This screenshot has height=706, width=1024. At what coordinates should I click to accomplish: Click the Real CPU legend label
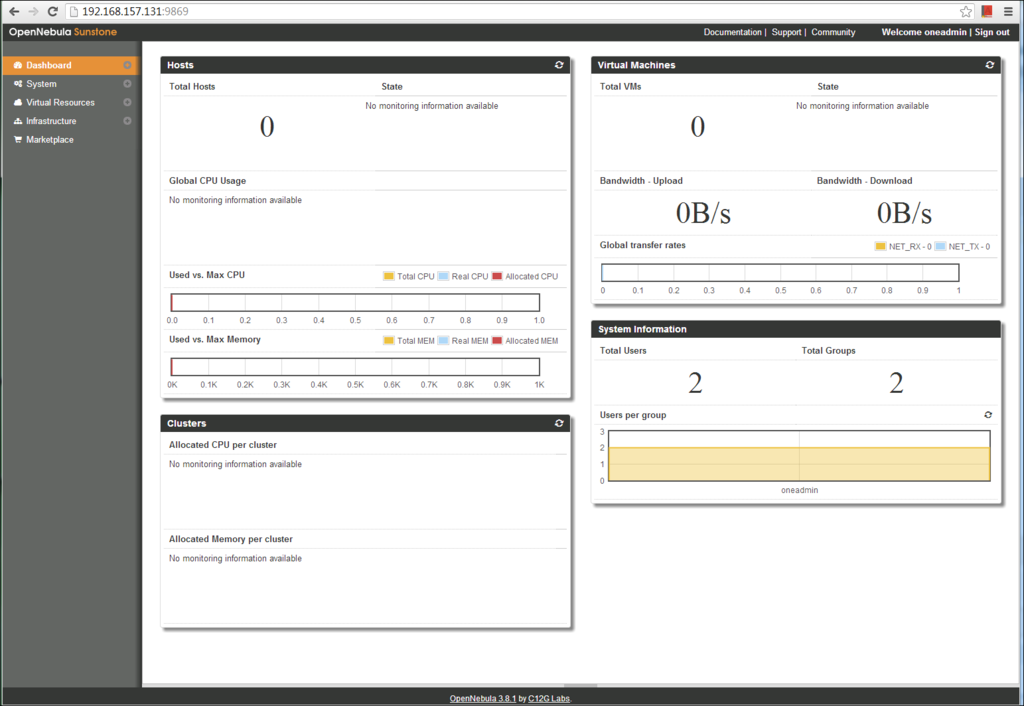pyautogui.click(x=470, y=276)
